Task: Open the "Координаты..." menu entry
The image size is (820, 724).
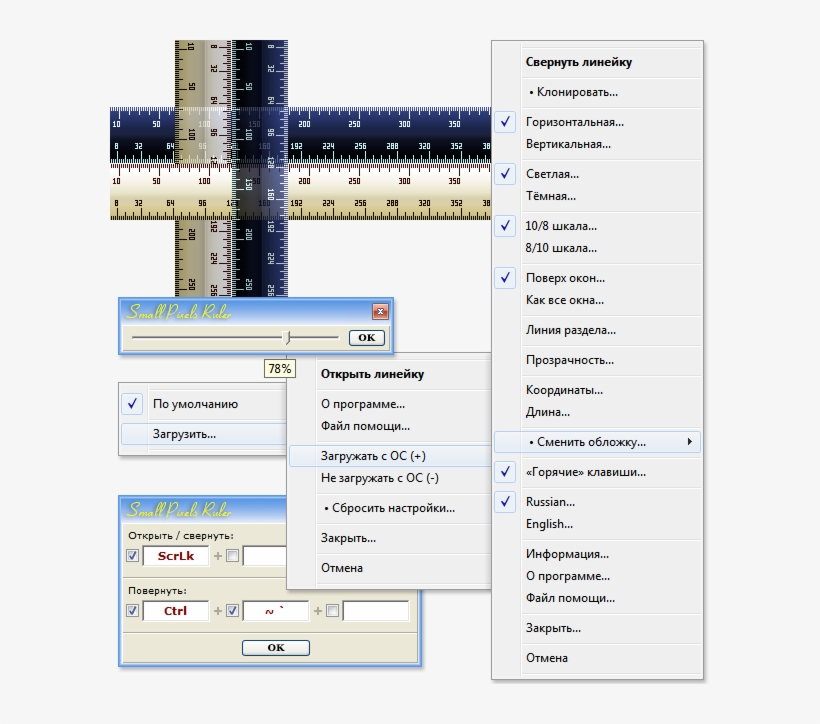Action: [x=563, y=390]
